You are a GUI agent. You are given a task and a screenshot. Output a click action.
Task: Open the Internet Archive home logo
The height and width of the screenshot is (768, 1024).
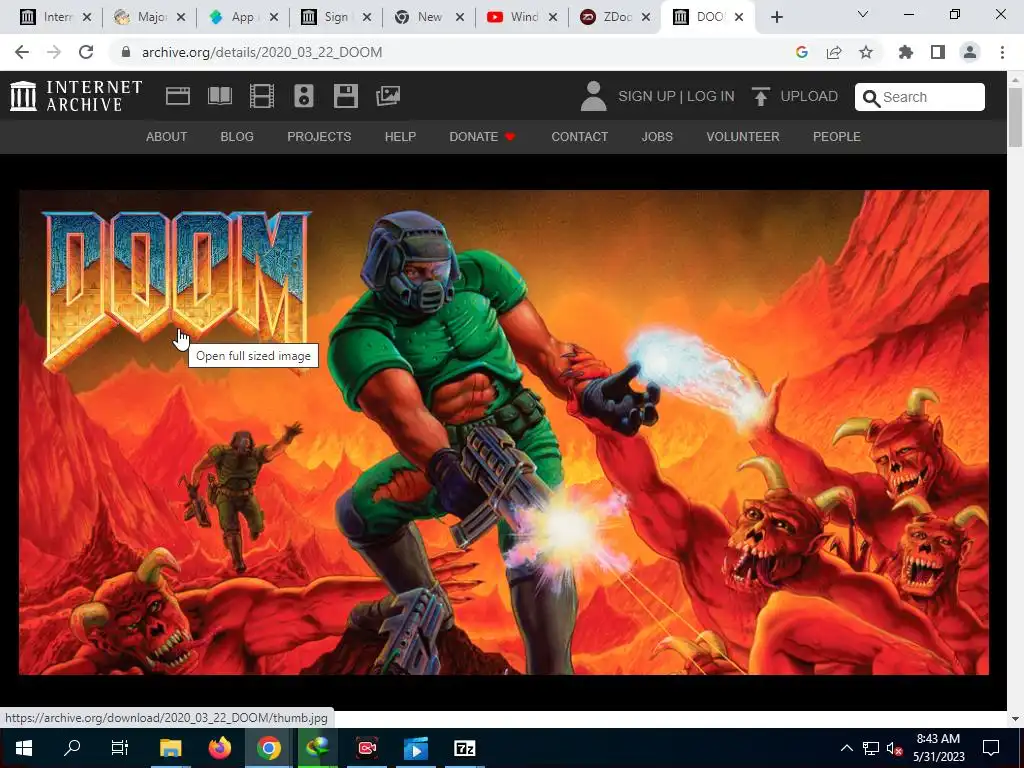(x=76, y=96)
